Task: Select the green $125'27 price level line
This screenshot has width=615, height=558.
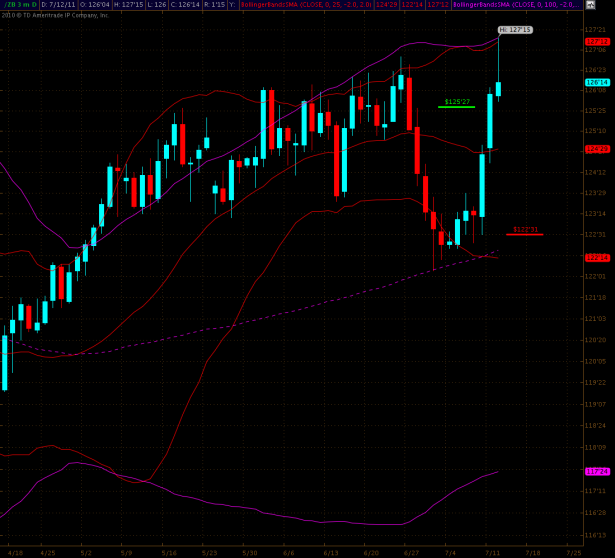Action: 456,106
